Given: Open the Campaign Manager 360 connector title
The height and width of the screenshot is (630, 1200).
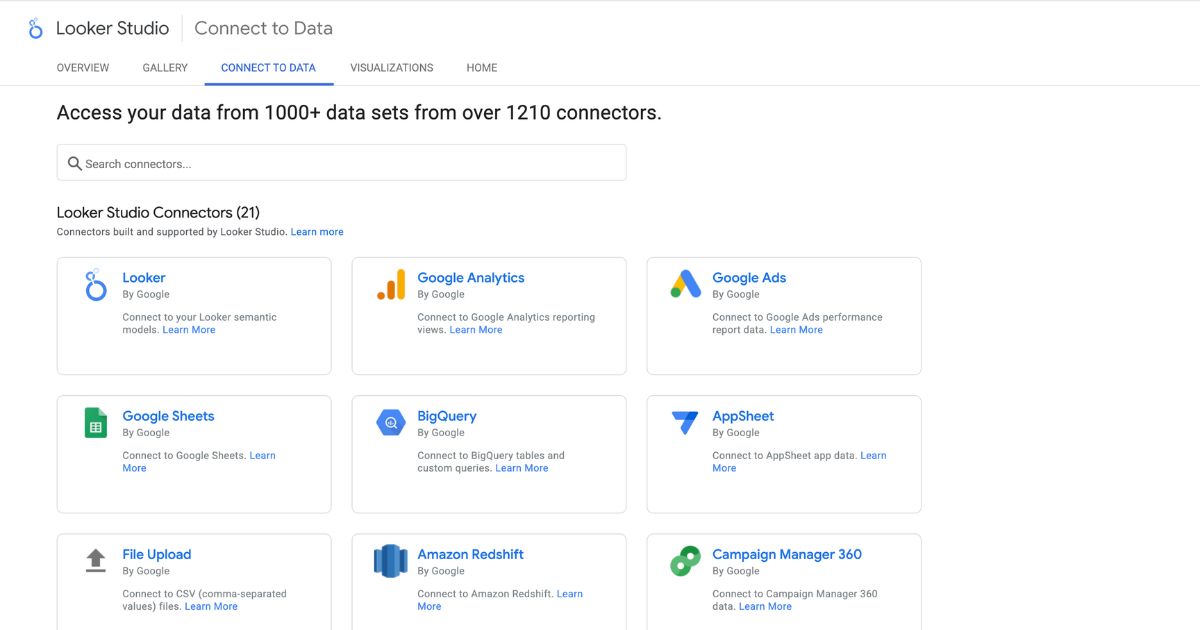Looking at the screenshot, I should pos(787,554).
